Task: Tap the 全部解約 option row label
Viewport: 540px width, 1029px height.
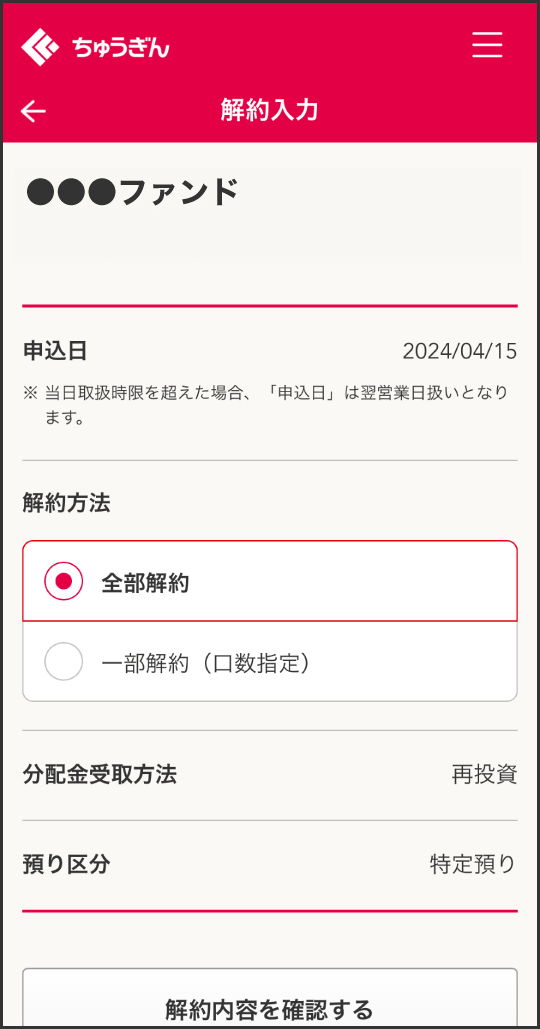Action: coord(146,583)
